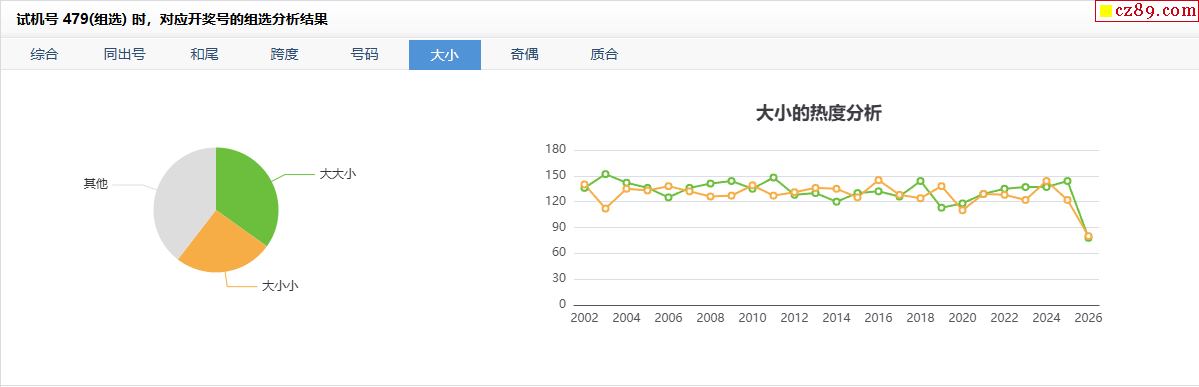Click the yellow square beside cz89.com
1199x387 pixels.
click(x=1105, y=11)
